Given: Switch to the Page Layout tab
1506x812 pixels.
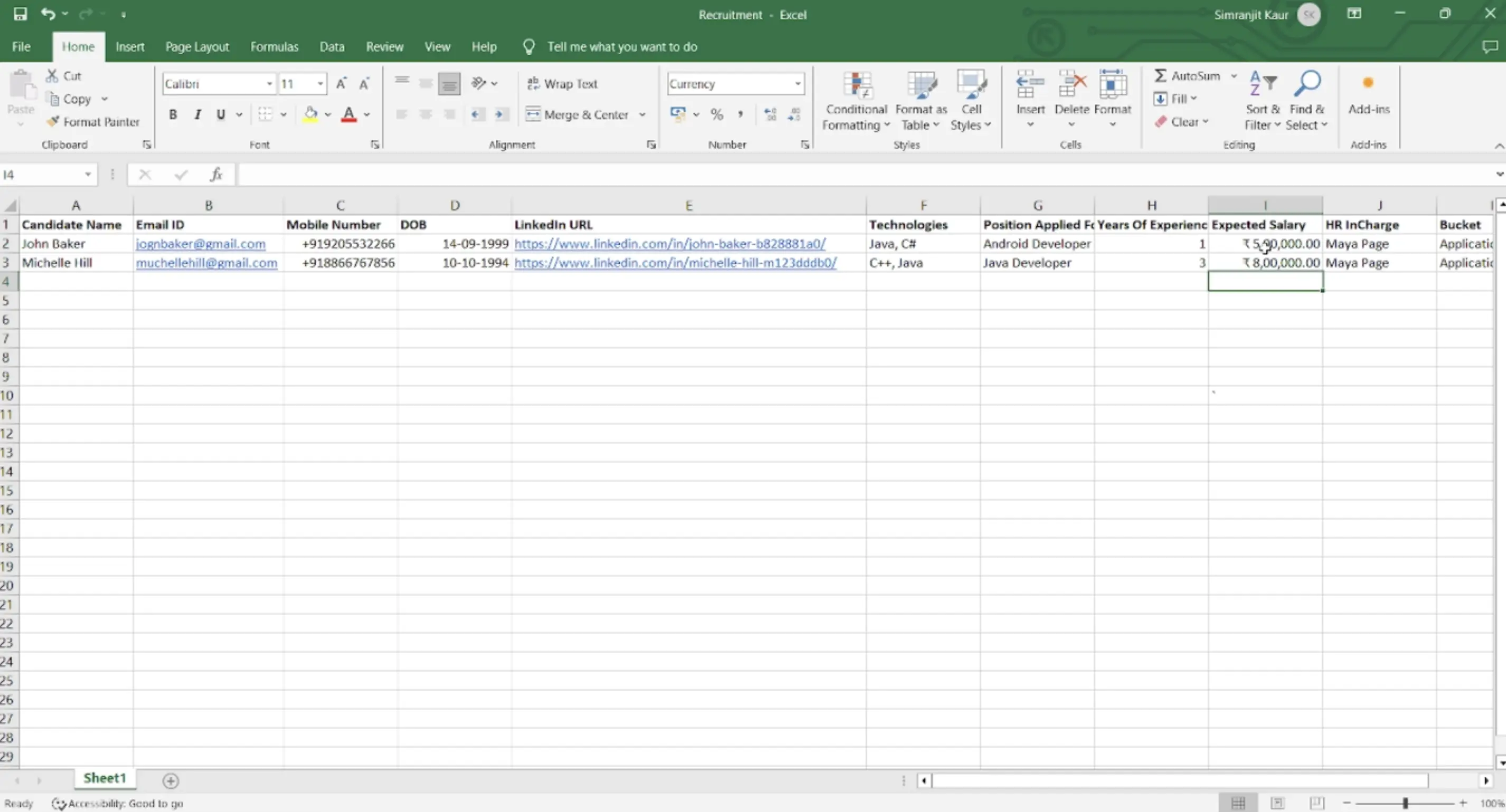Looking at the screenshot, I should pyautogui.click(x=197, y=47).
